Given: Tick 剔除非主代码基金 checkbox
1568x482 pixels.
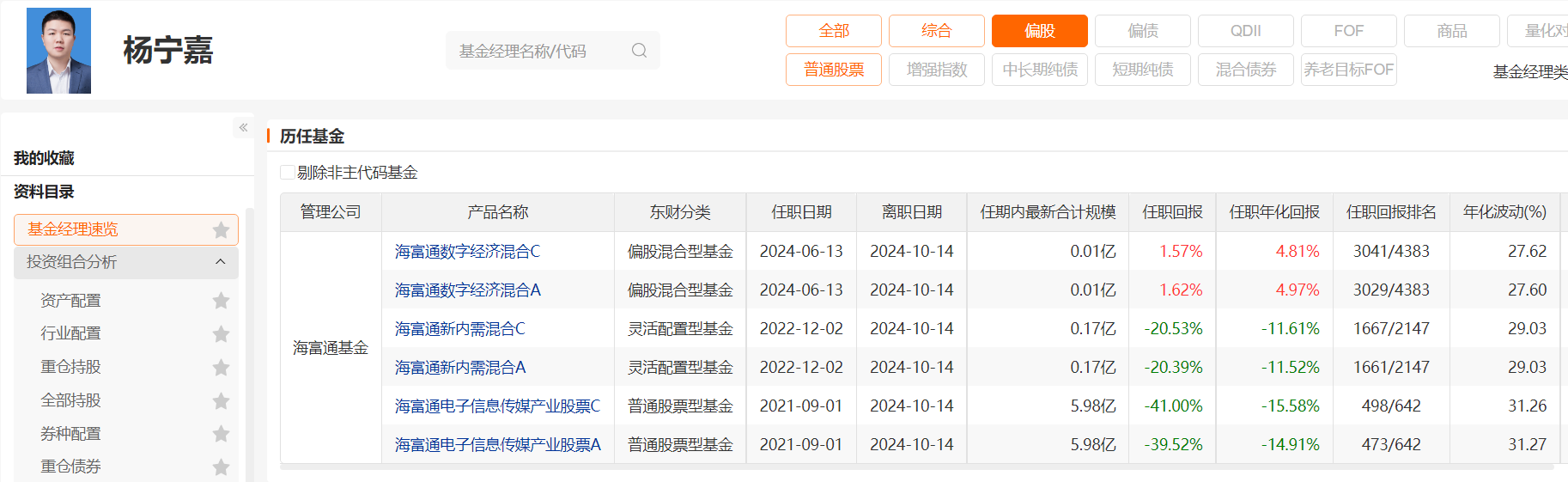Looking at the screenshot, I should point(288,173).
